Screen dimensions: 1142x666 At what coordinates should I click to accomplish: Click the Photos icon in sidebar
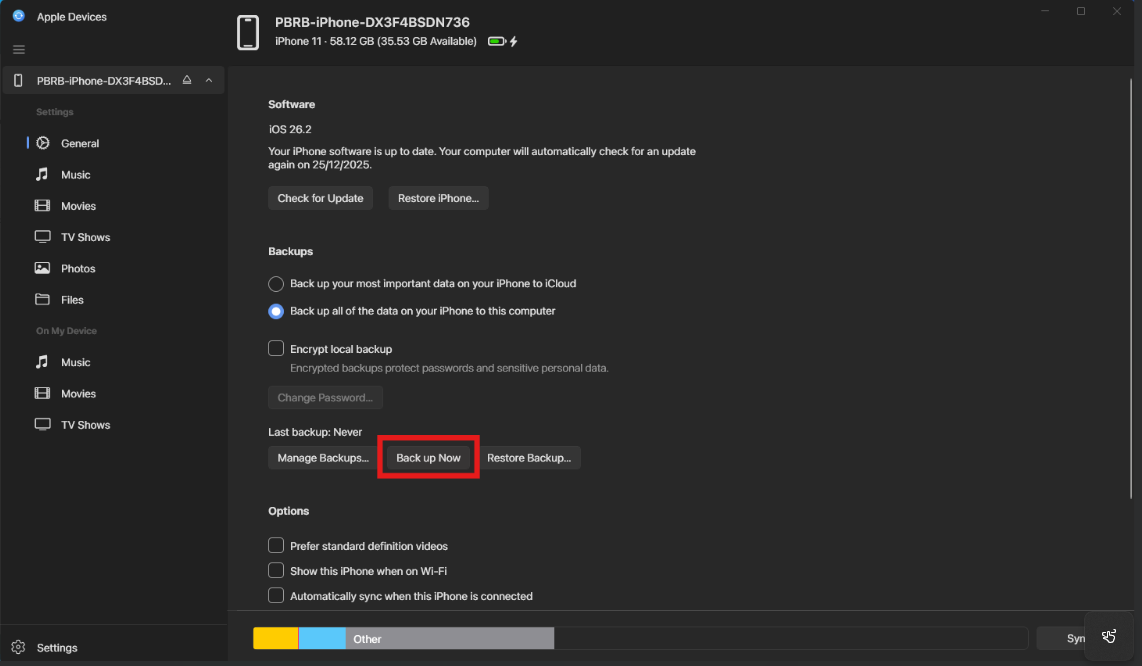click(x=42, y=268)
